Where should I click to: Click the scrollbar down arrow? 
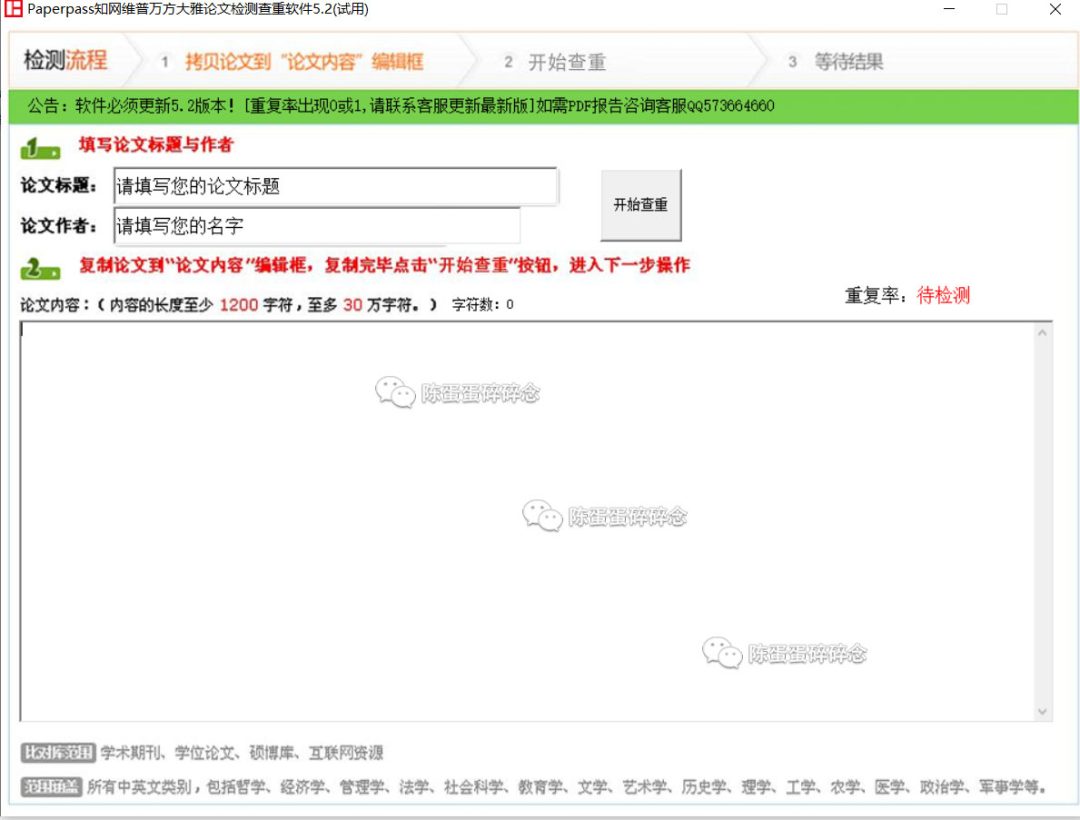click(1044, 712)
